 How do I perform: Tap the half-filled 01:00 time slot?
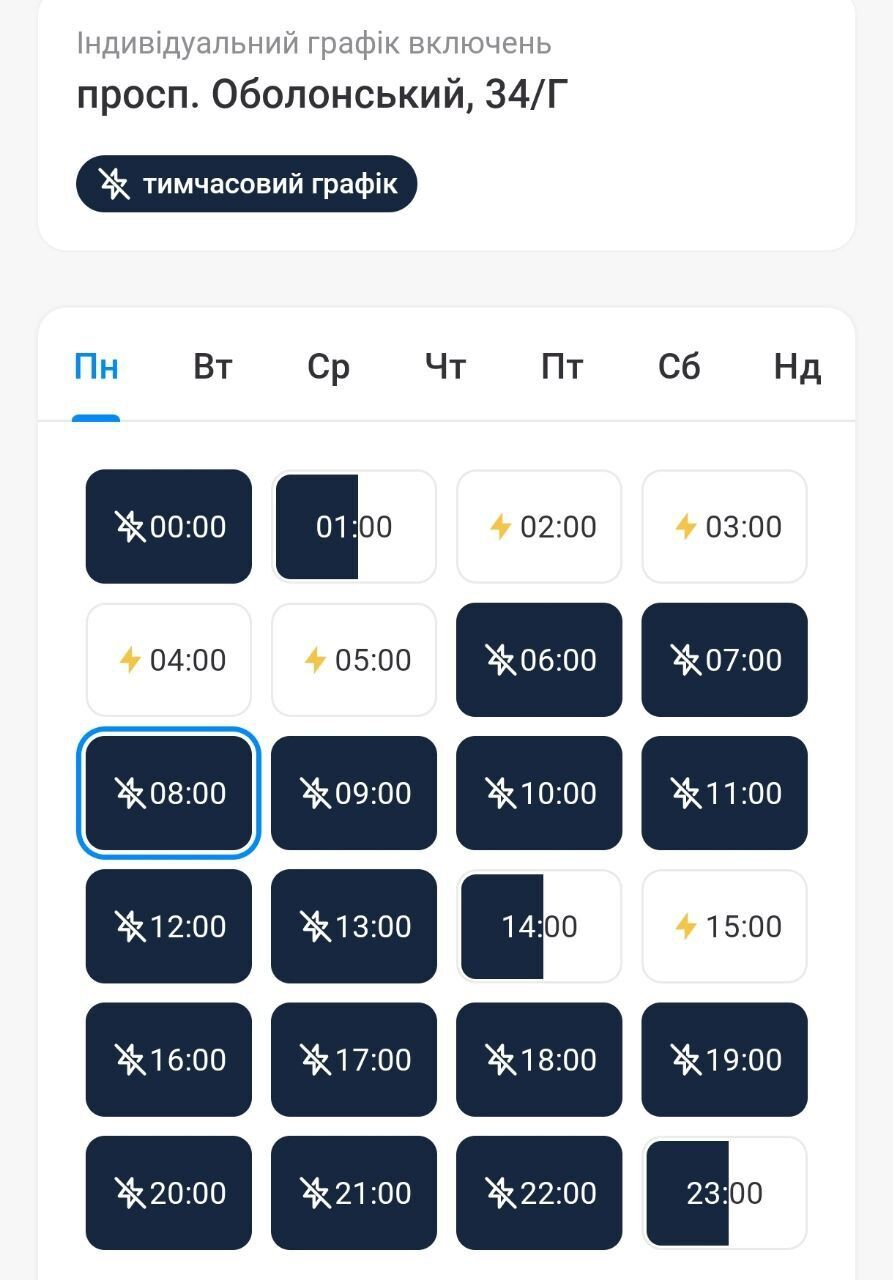(x=354, y=526)
